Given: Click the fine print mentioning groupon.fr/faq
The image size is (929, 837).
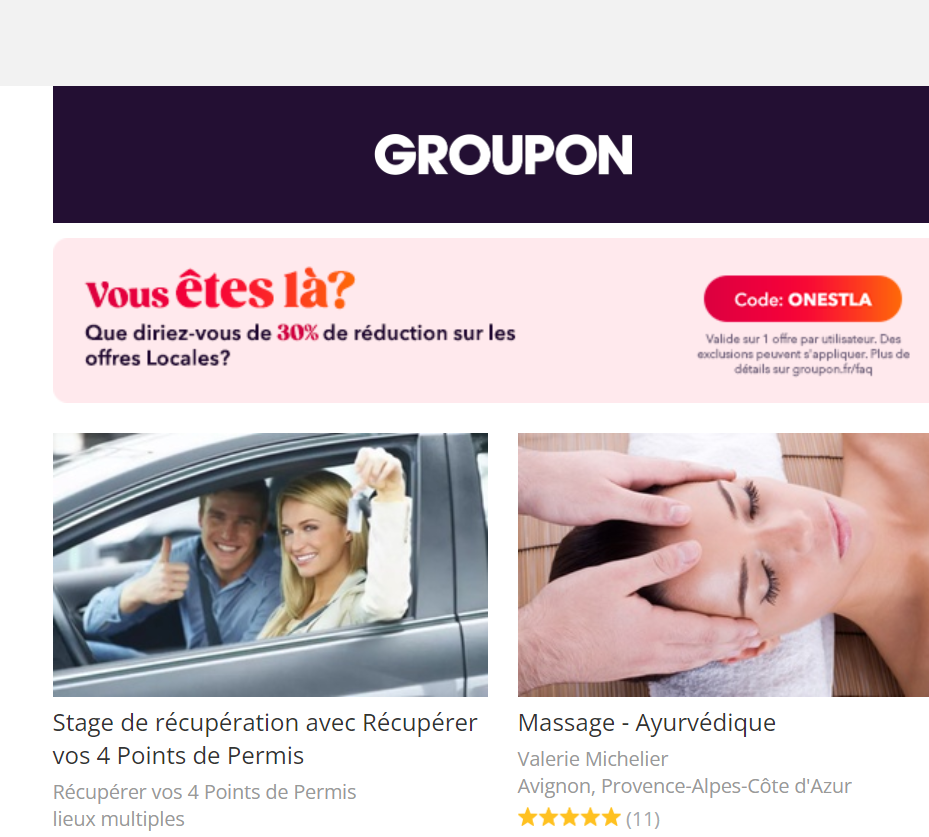Looking at the screenshot, I should pyautogui.click(x=803, y=354).
